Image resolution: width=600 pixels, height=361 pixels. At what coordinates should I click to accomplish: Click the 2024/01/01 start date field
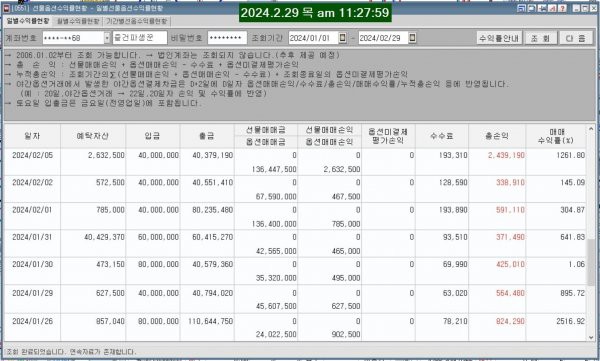coord(314,38)
